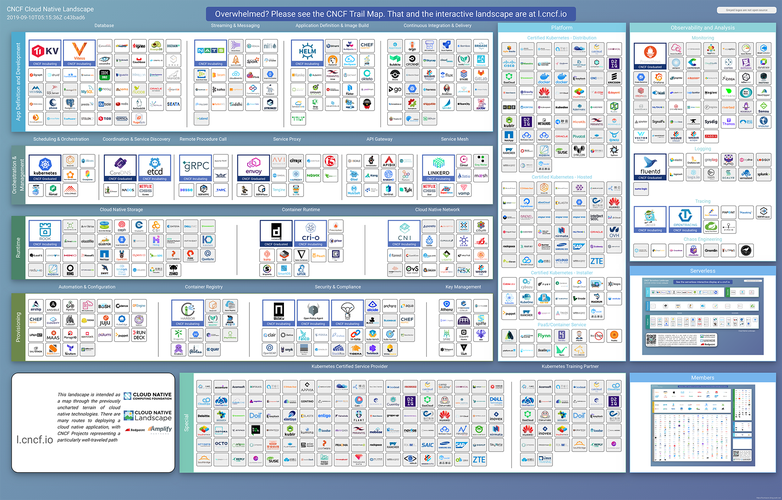Click the Kubernetes Training Partner label
This screenshot has width=782, height=500.
tap(570, 366)
